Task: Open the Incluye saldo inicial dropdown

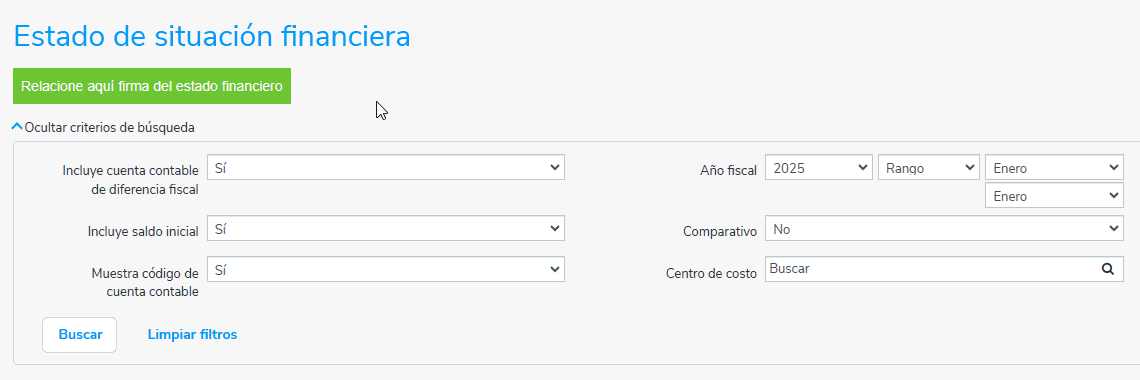Action: click(386, 229)
